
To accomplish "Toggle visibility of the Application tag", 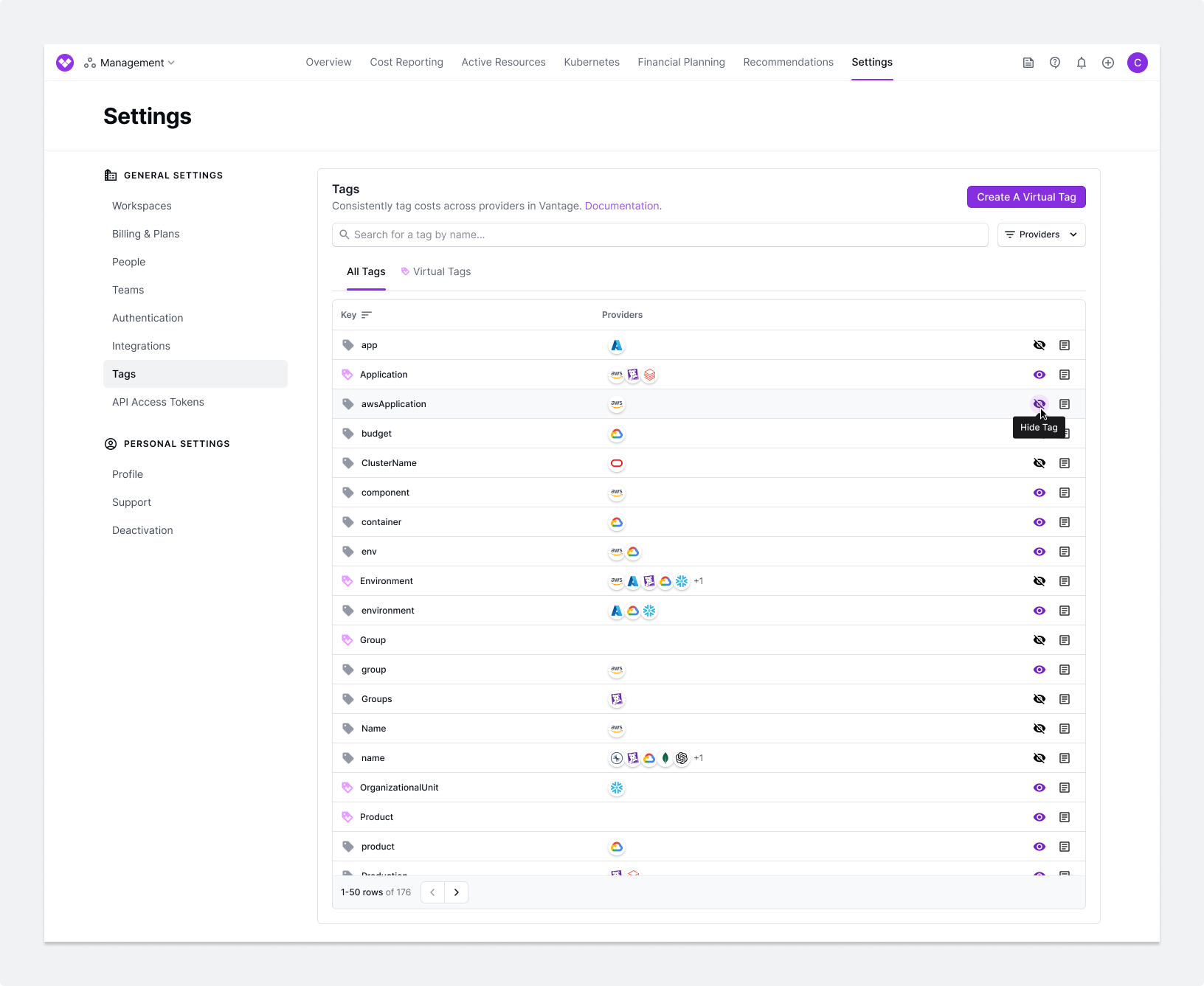I will click(1039, 375).
